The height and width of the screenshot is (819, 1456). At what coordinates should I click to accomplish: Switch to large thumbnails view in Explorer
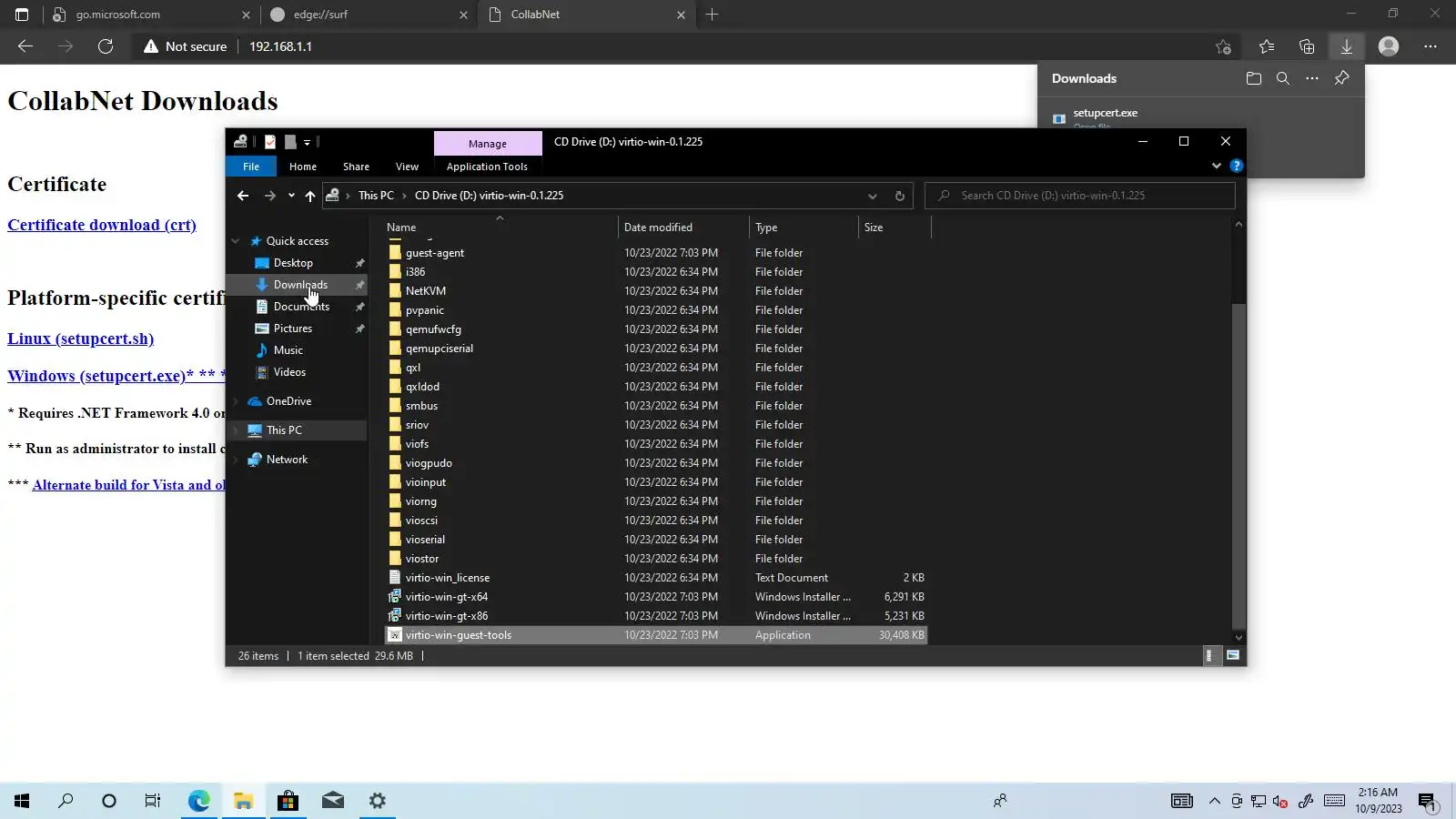pyautogui.click(x=1233, y=655)
